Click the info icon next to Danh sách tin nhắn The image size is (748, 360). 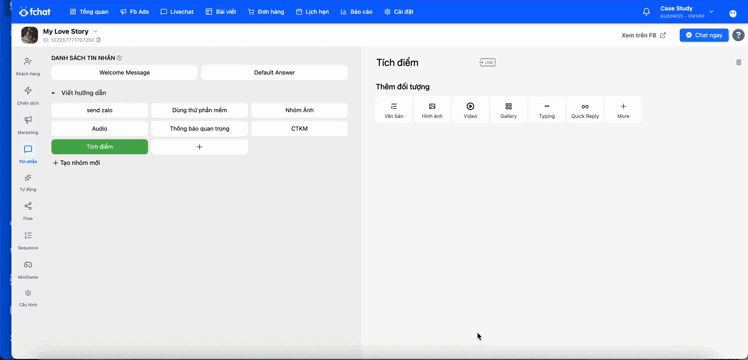(119, 58)
